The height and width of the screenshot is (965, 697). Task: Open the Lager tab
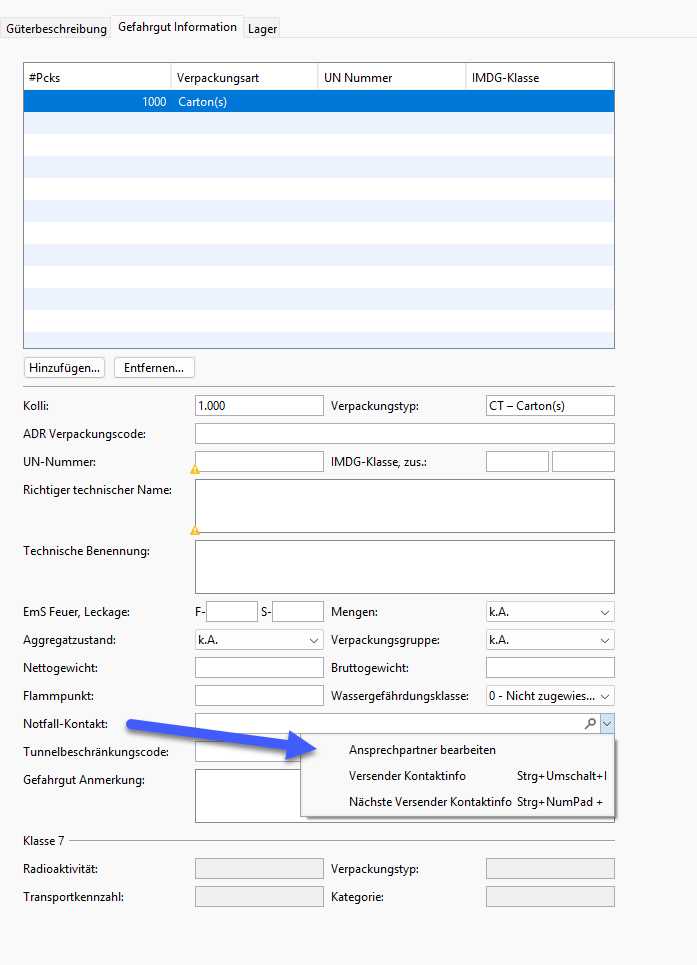pos(262,29)
